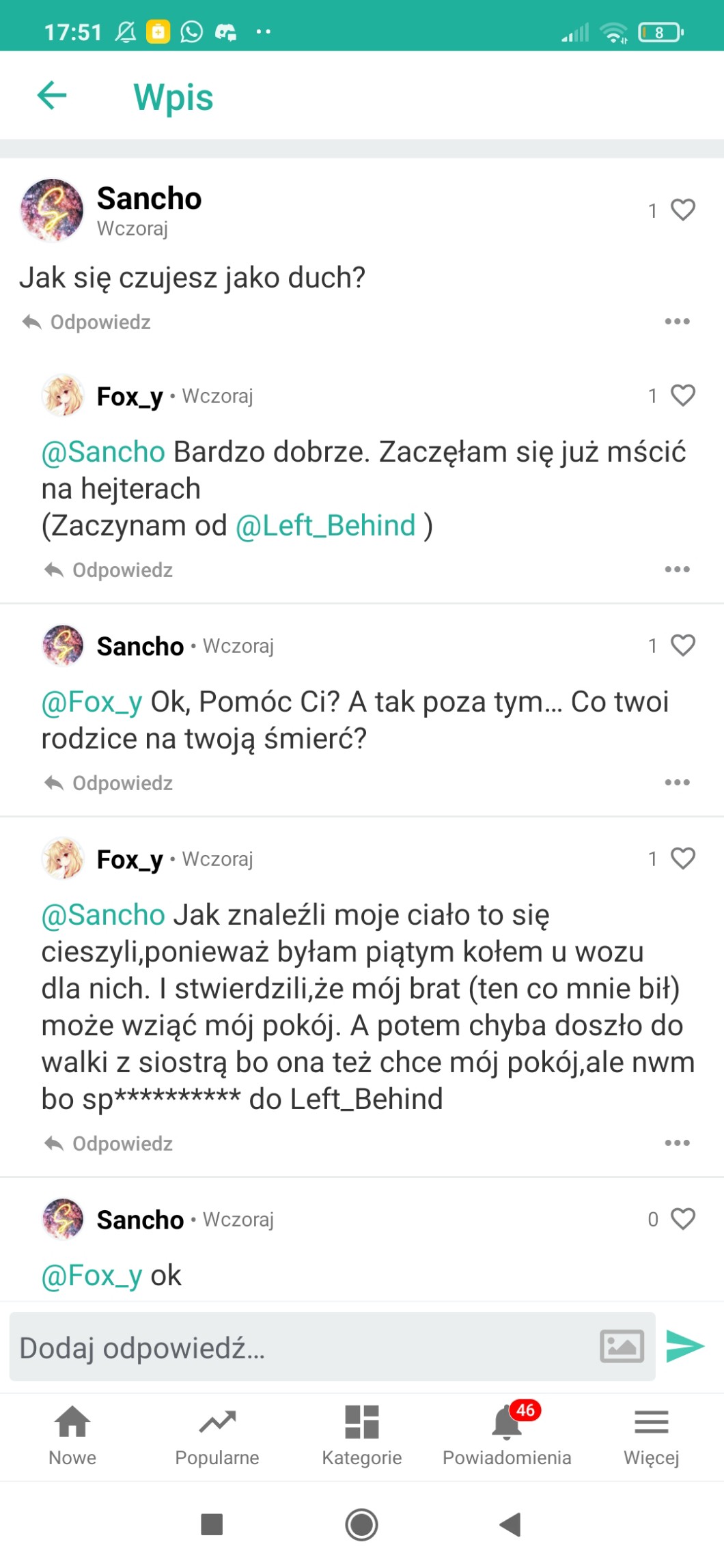The width and height of the screenshot is (724, 1568).
Task: Open Sancho's avatar on the main post
Action: [x=52, y=210]
